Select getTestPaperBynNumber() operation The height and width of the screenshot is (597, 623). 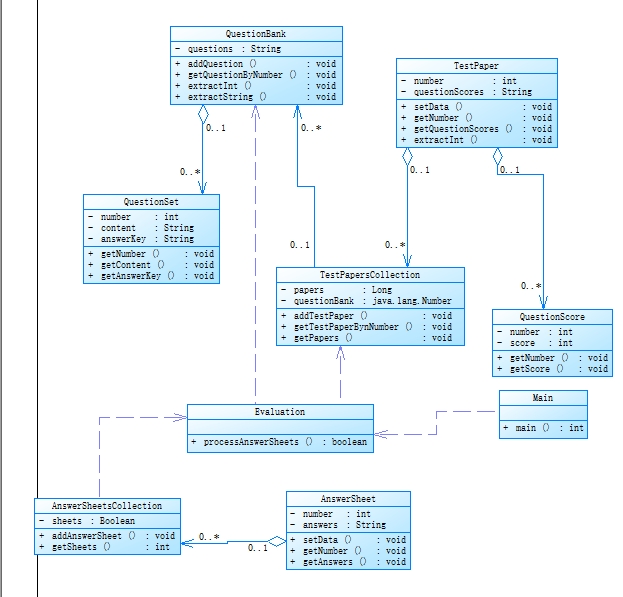tap(366, 327)
